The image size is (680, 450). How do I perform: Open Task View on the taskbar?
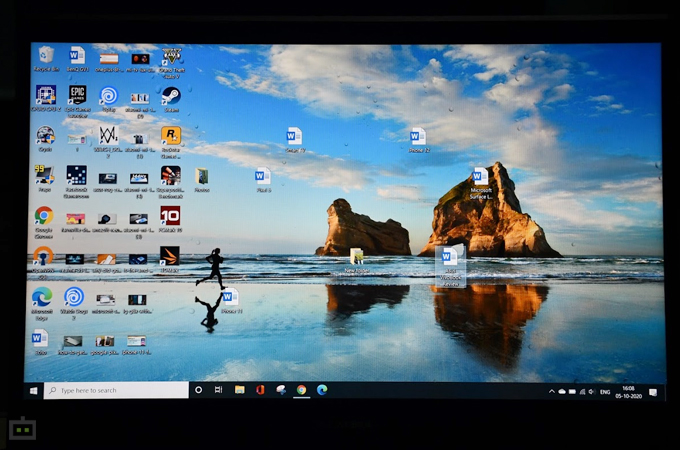(x=219, y=390)
